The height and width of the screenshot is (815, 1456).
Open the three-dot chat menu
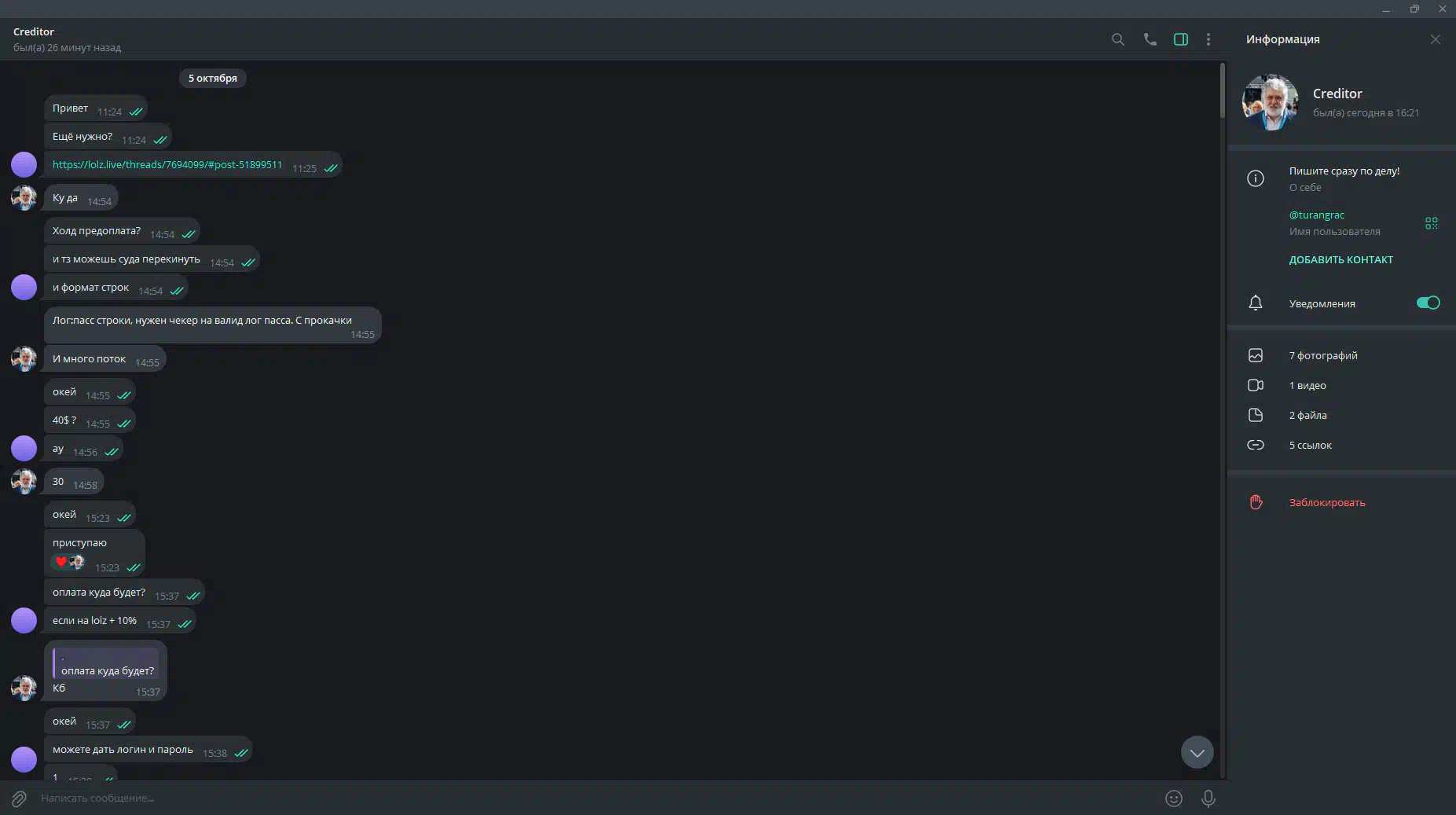coord(1208,39)
